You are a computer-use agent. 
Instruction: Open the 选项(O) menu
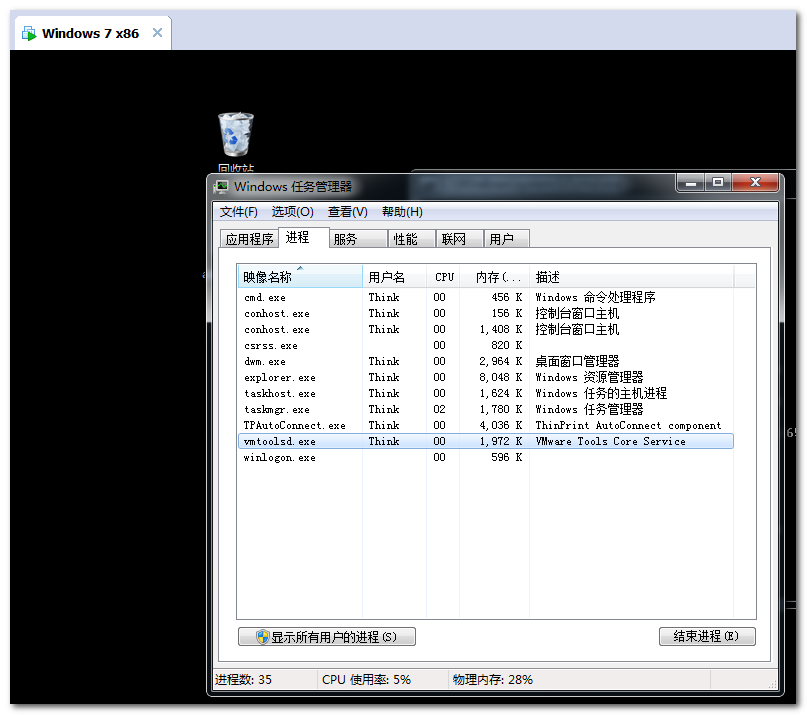pos(292,212)
